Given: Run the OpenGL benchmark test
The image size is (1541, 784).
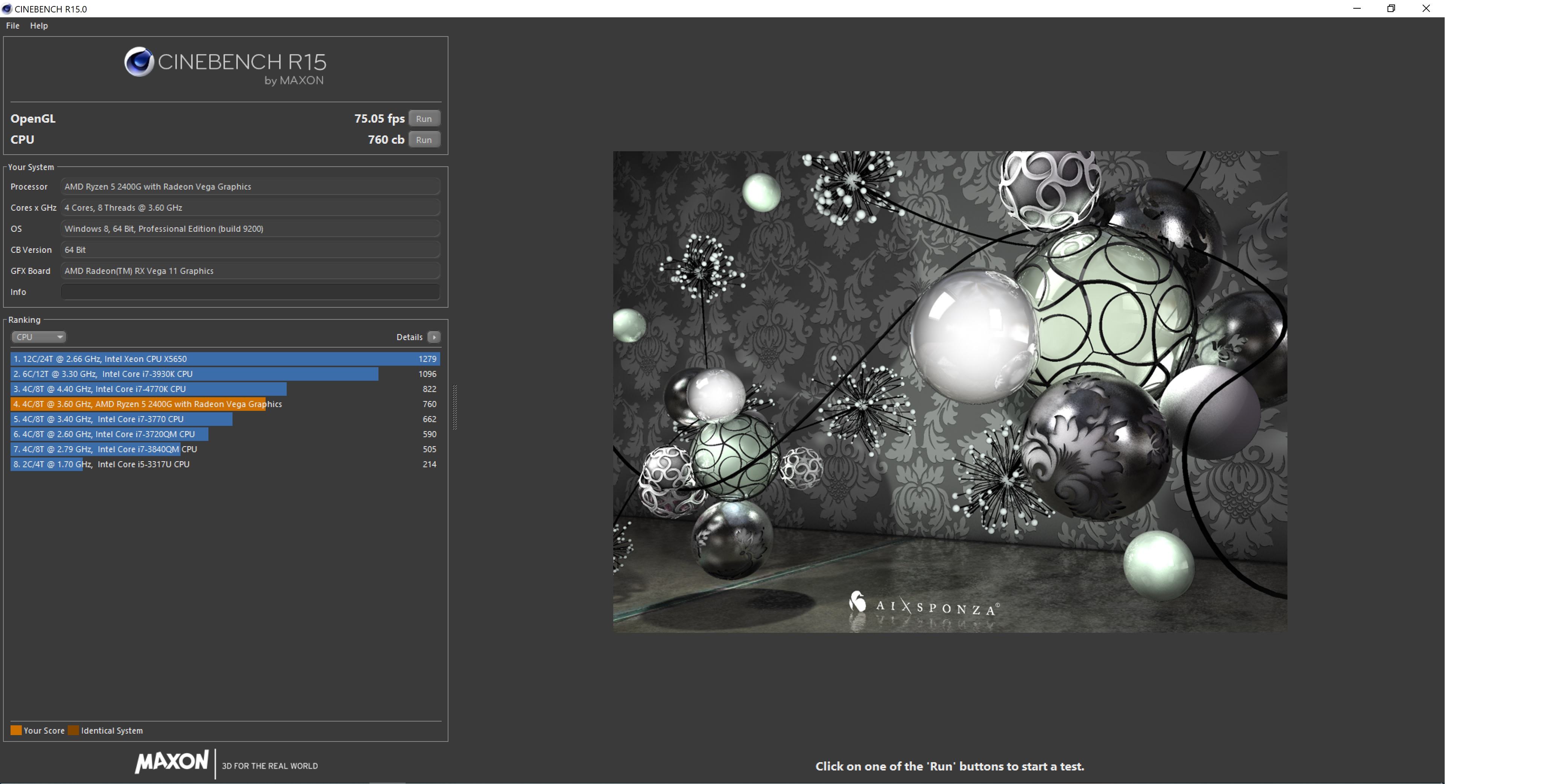Looking at the screenshot, I should pyautogui.click(x=424, y=119).
